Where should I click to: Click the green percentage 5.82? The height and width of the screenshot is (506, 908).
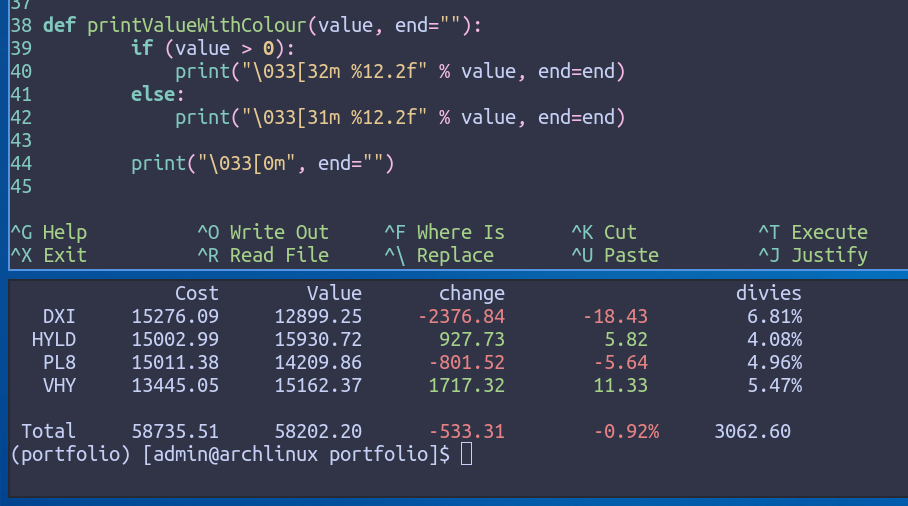point(627,339)
